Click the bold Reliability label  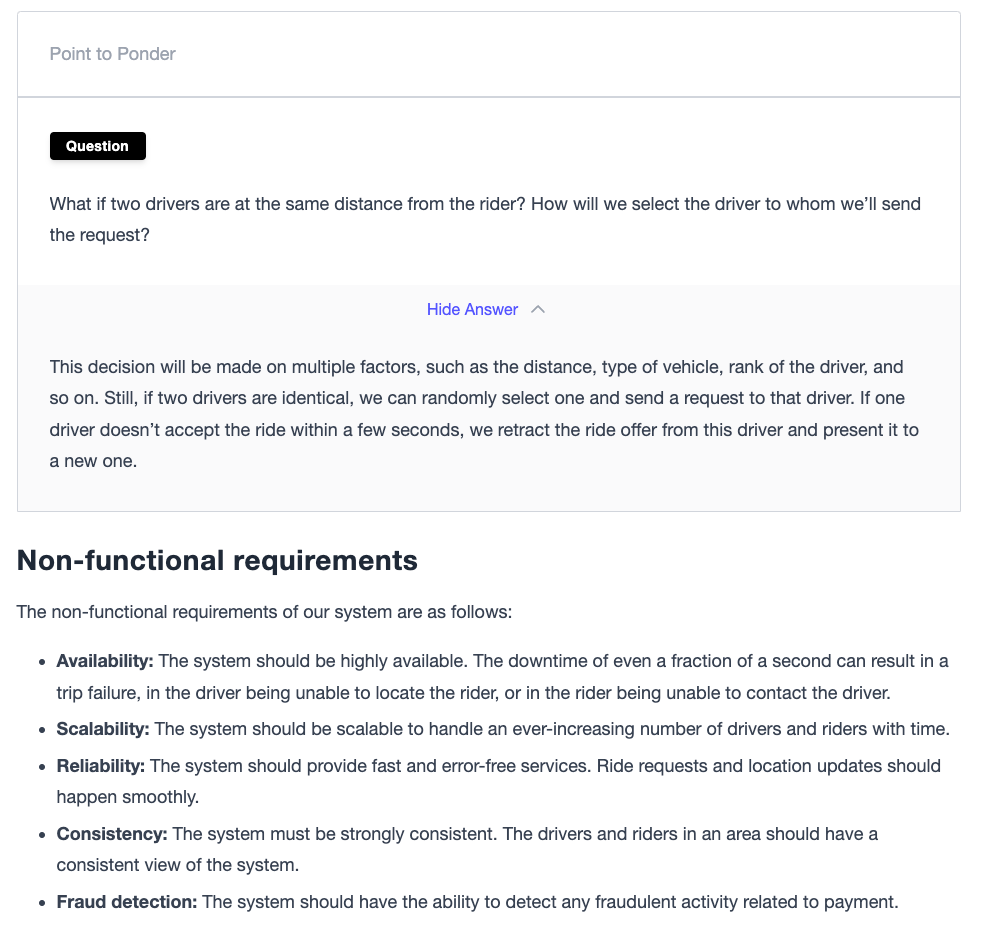101,766
